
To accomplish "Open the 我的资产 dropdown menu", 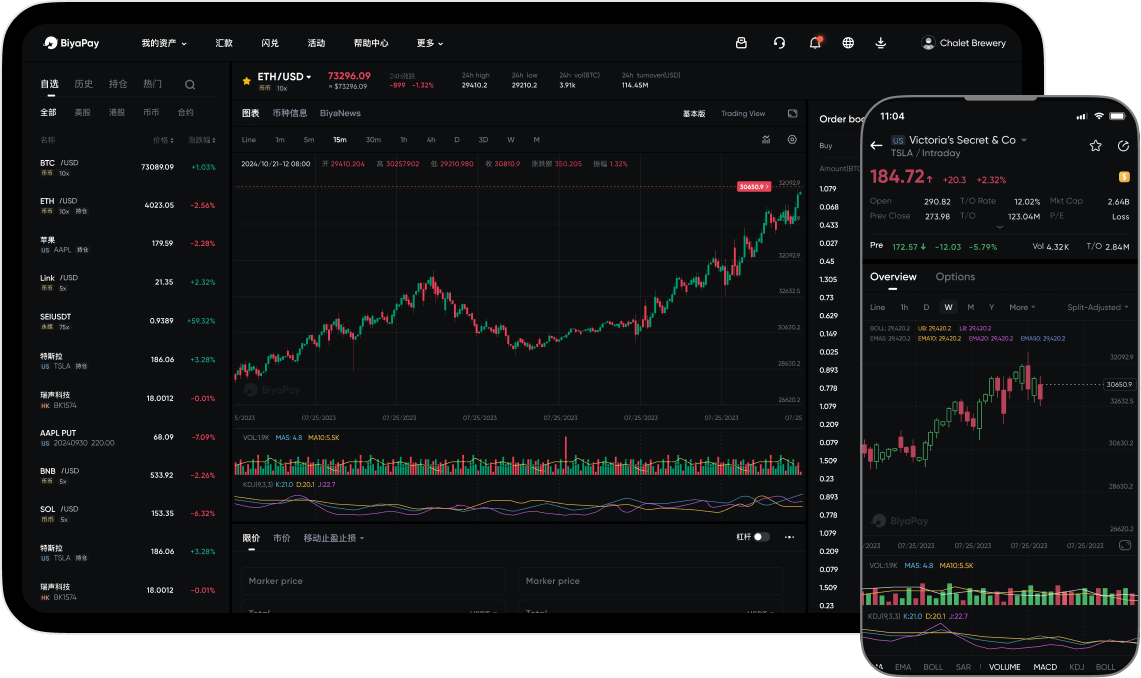I will coord(164,43).
